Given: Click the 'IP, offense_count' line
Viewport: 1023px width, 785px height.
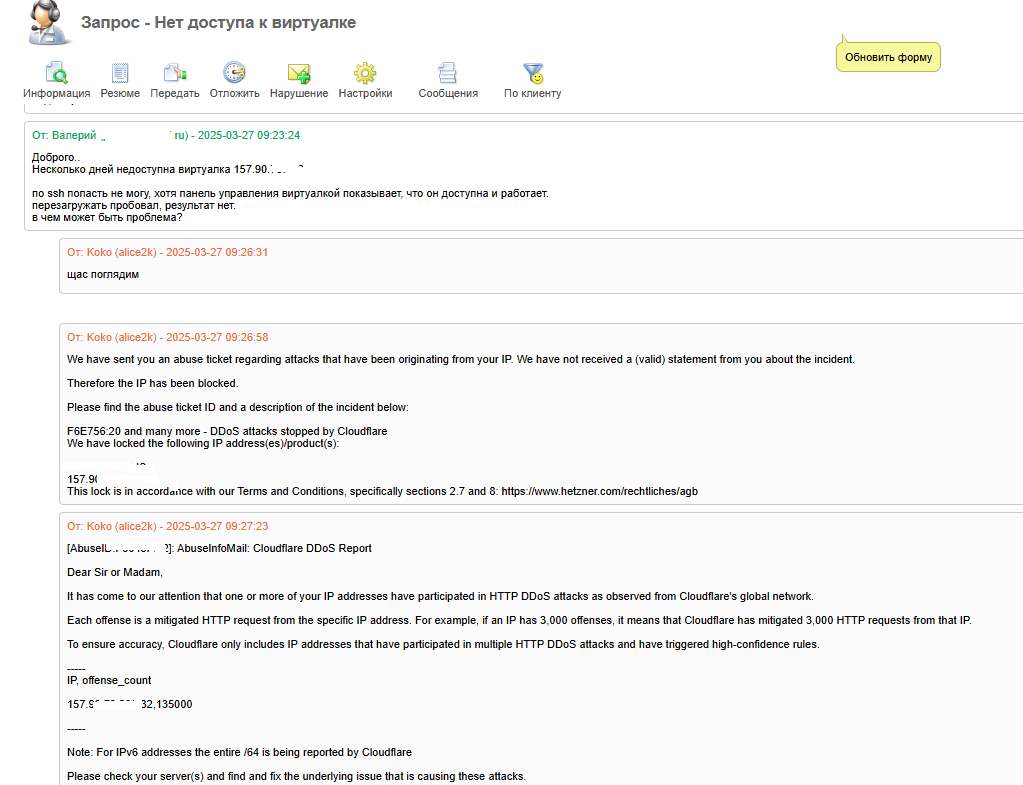Looking at the screenshot, I should pos(109,680).
